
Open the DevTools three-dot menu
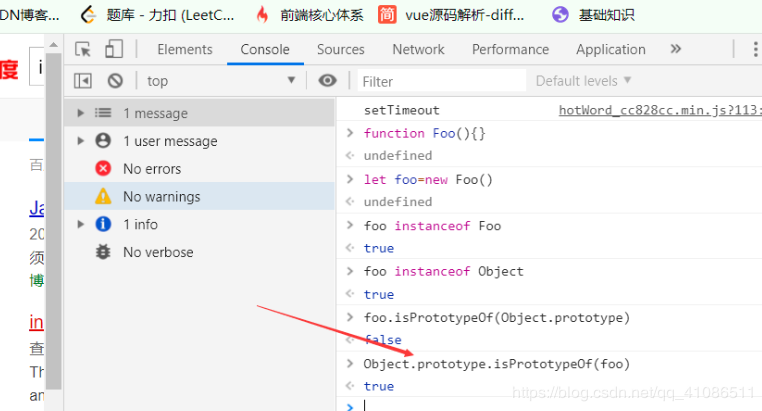755,49
